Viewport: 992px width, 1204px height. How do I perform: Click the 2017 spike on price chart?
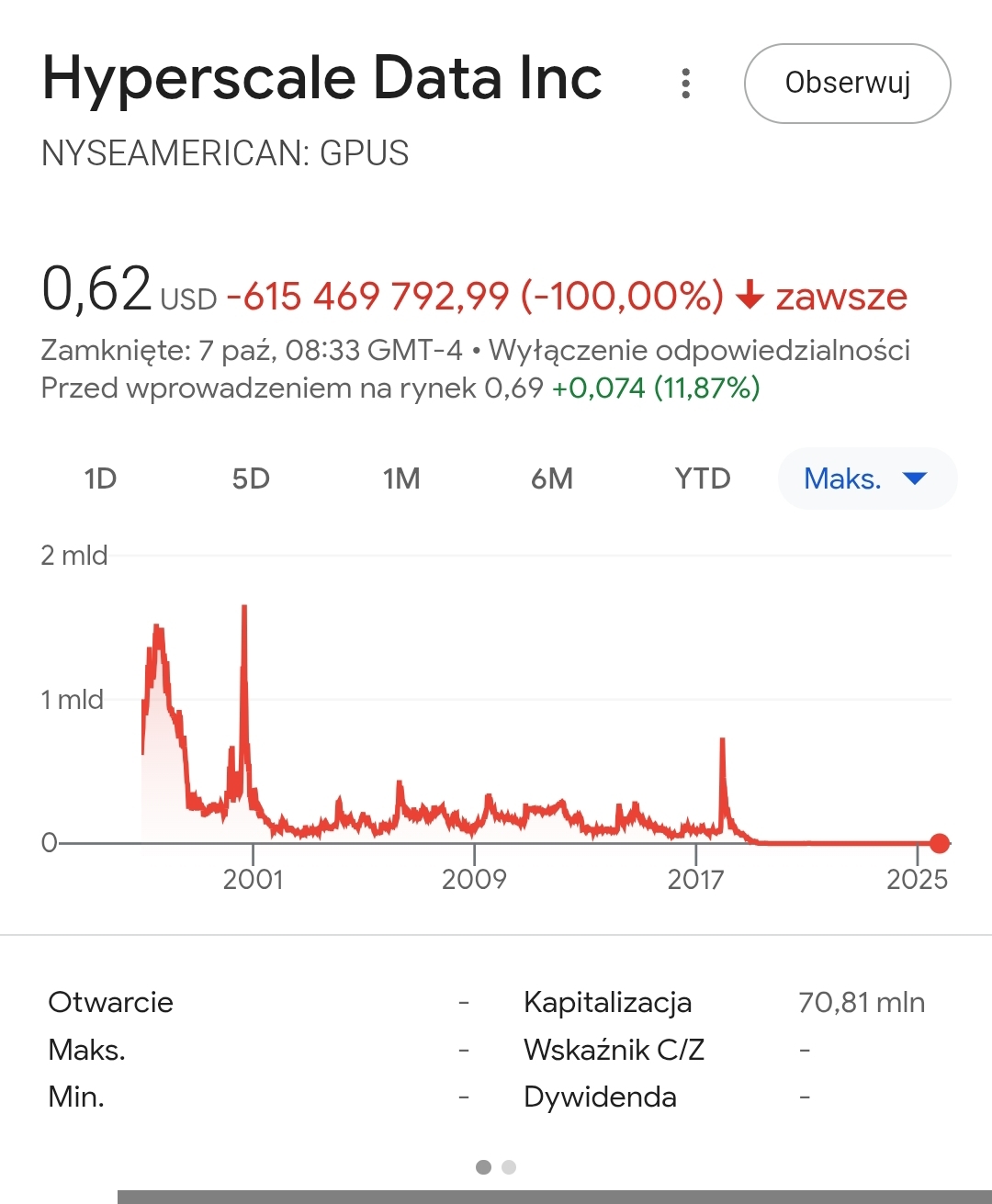pos(723,740)
